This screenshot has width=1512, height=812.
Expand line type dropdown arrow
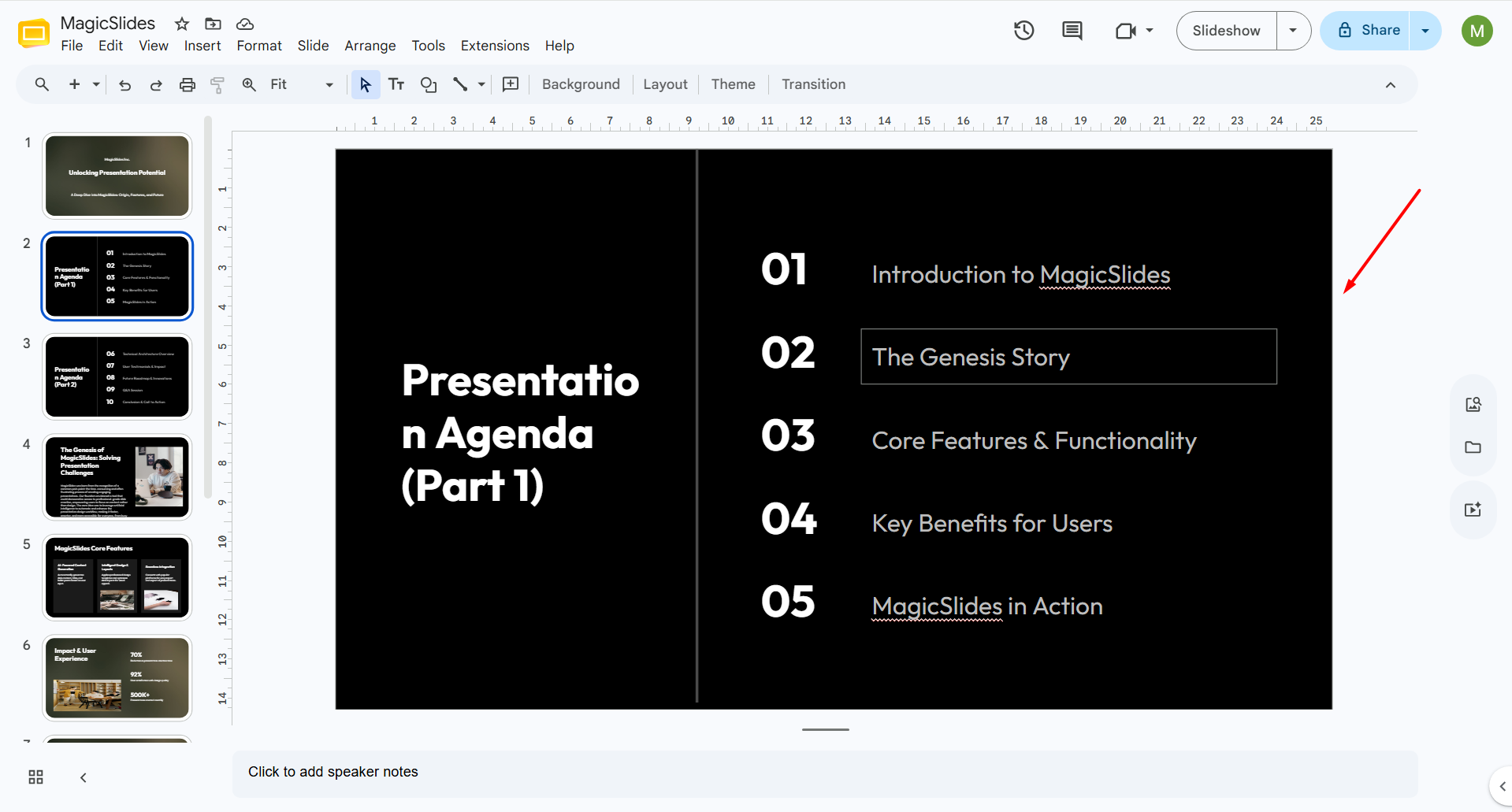[481, 84]
